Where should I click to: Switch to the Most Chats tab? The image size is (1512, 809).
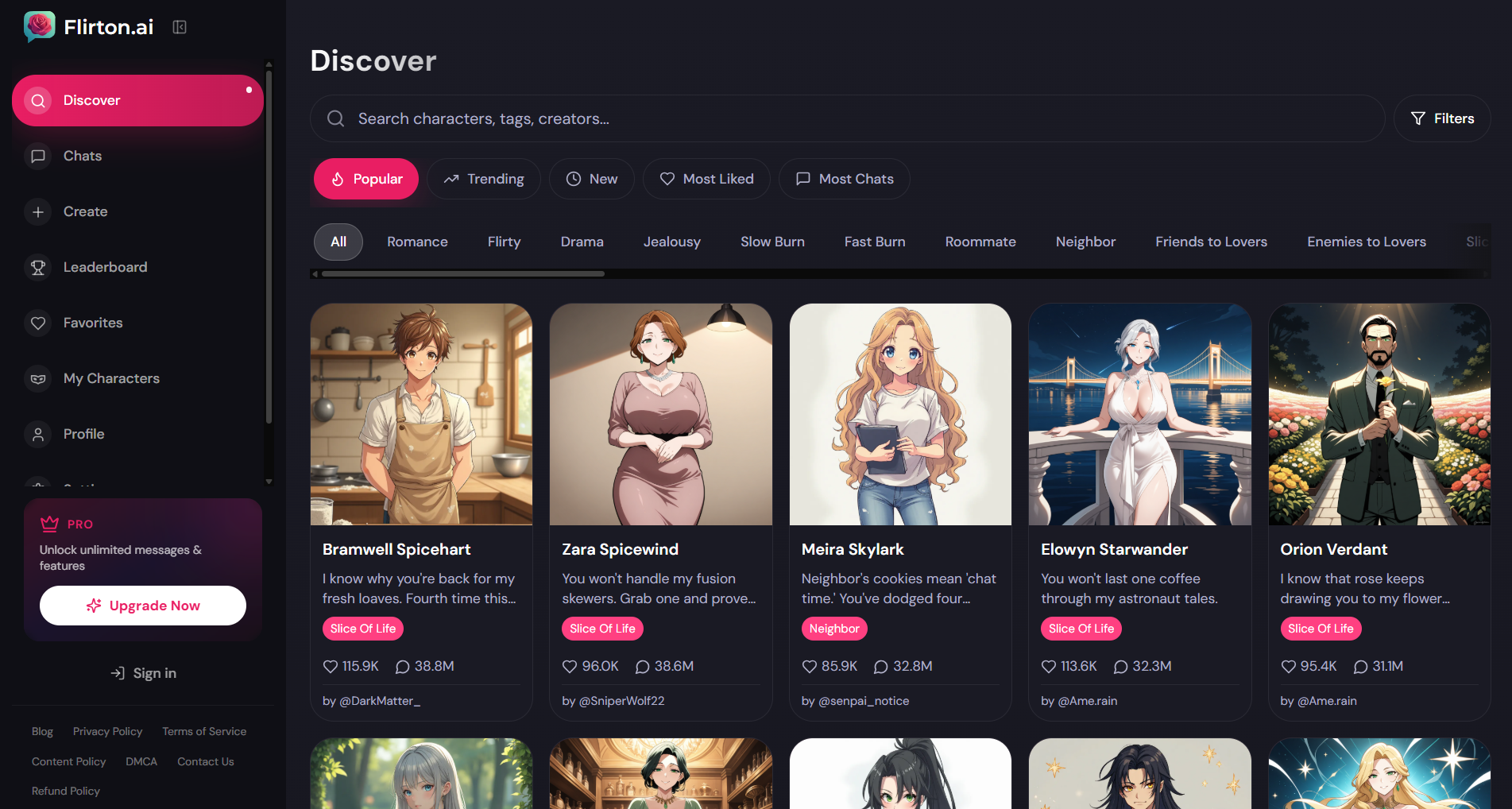[844, 179]
